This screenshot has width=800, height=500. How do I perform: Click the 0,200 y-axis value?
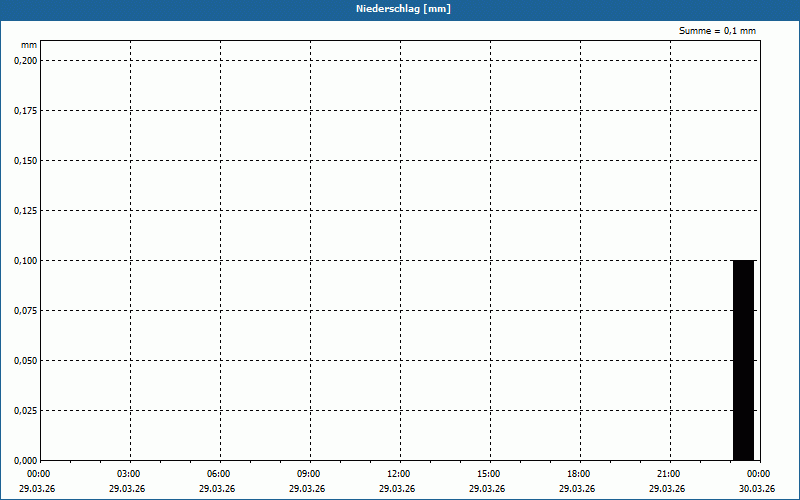[x=24, y=60]
